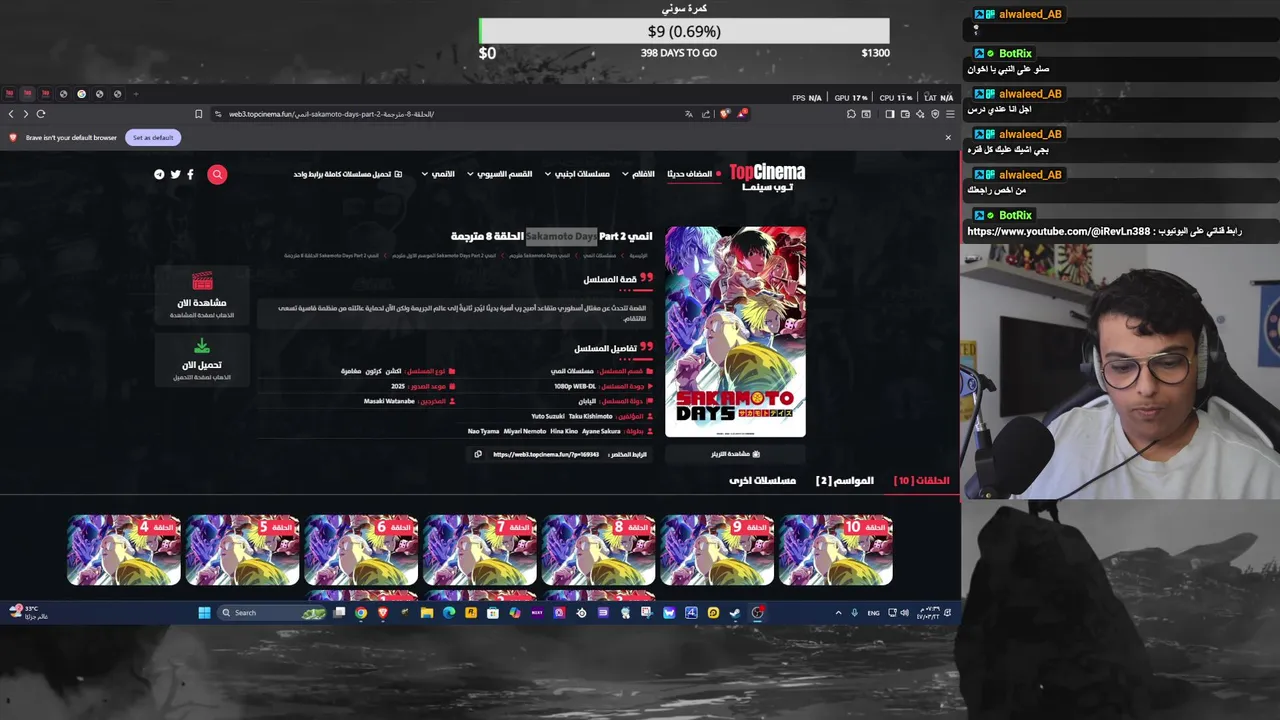Dismiss the default browser notification bar
The height and width of the screenshot is (720, 1280).
click(948, 138)
